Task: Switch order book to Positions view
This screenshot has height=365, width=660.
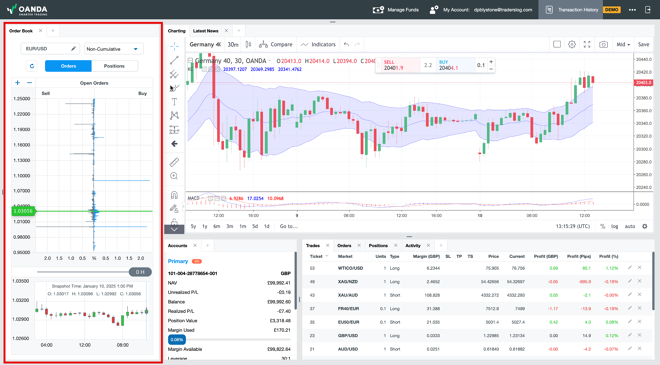Action: coord(114,66)
